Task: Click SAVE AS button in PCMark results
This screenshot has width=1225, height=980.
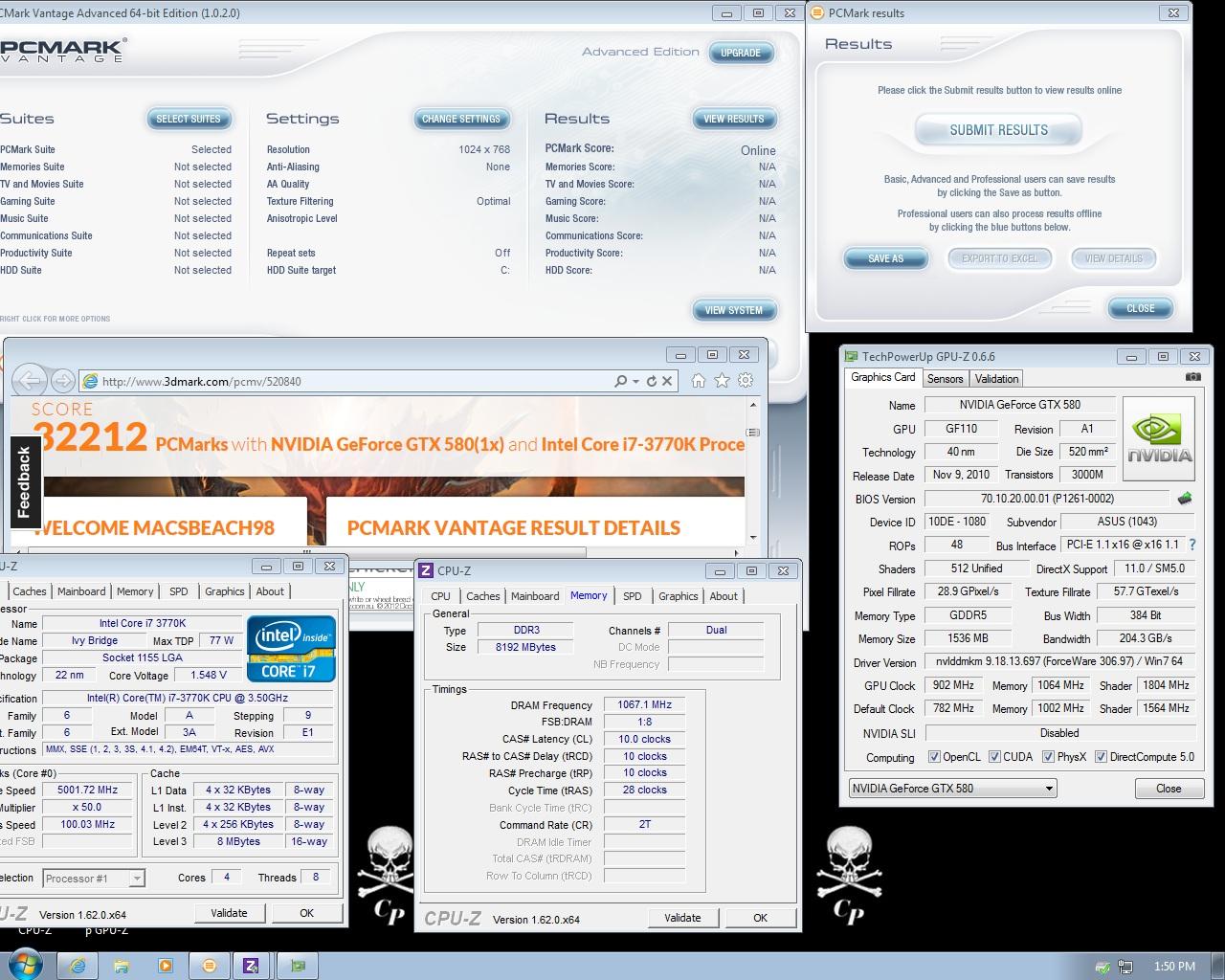Action: click(x=885, y=258)
